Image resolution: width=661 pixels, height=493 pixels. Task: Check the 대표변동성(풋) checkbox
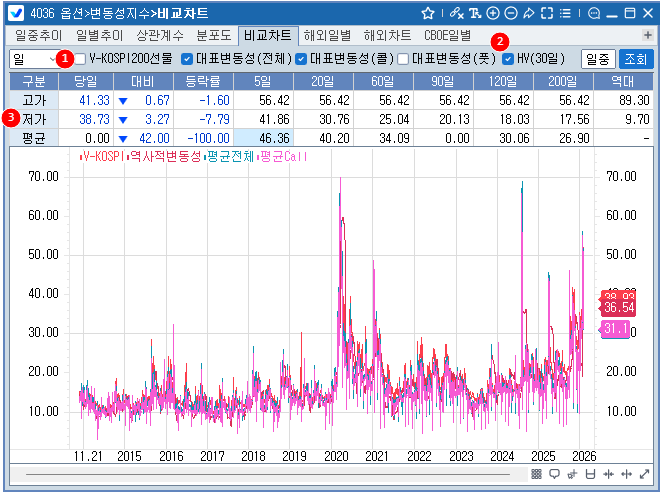(403, 59)
